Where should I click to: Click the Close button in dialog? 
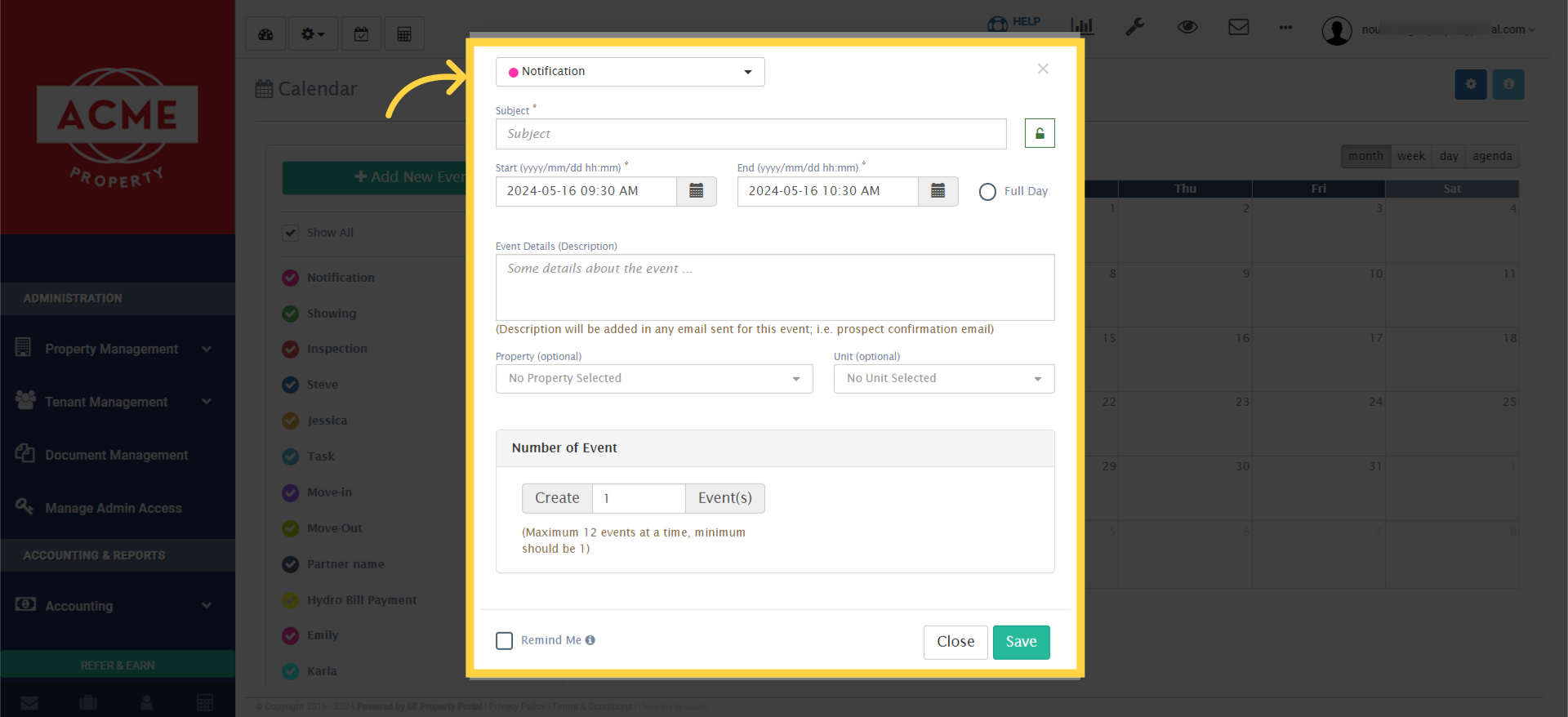click(x=955, y=642)
